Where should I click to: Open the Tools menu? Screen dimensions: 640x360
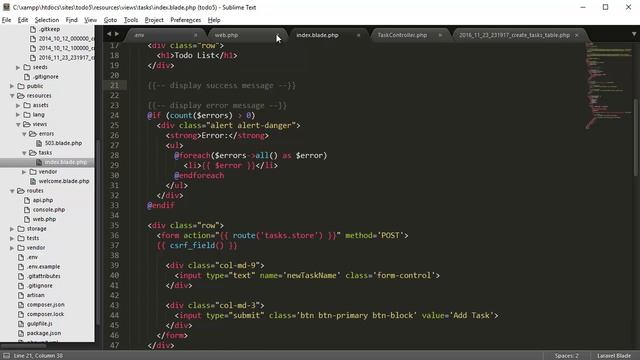131,20
